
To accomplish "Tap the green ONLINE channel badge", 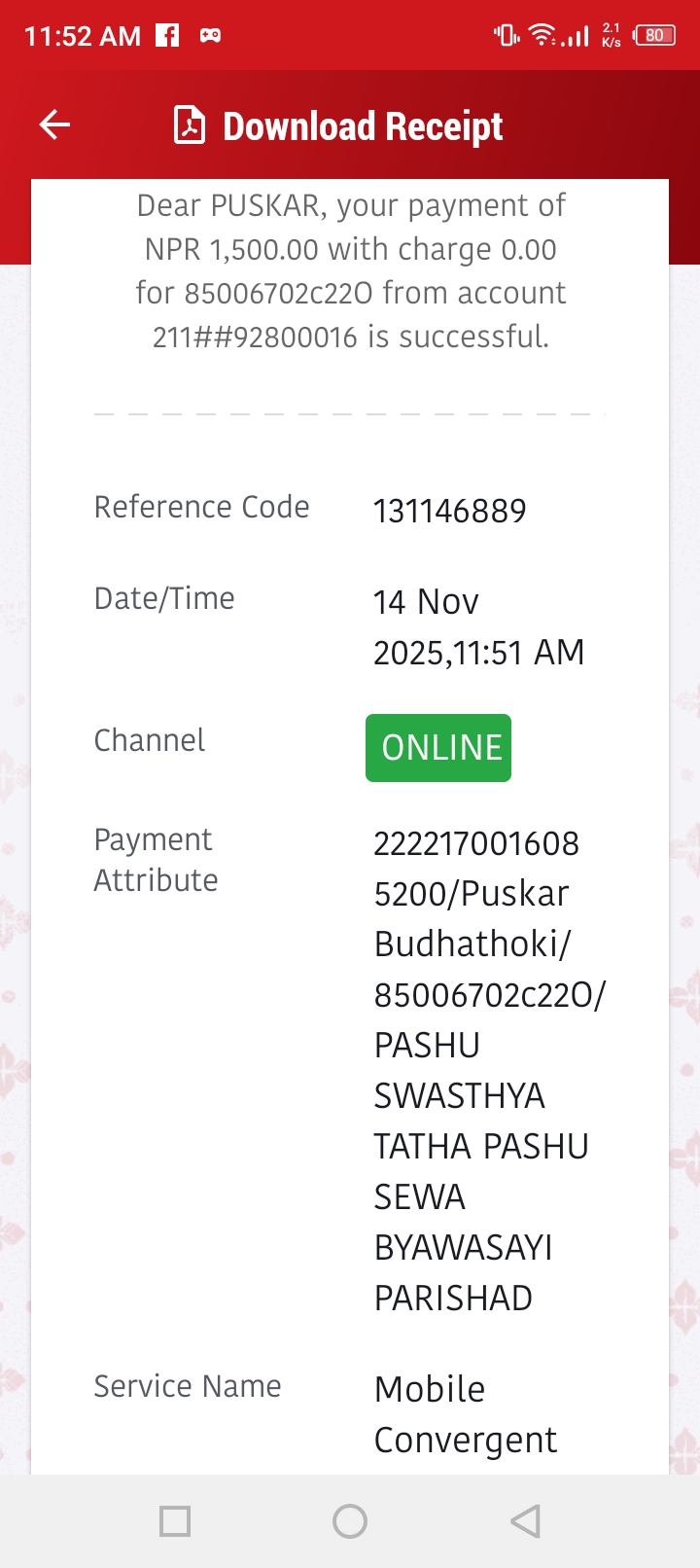I will (438, 748).
